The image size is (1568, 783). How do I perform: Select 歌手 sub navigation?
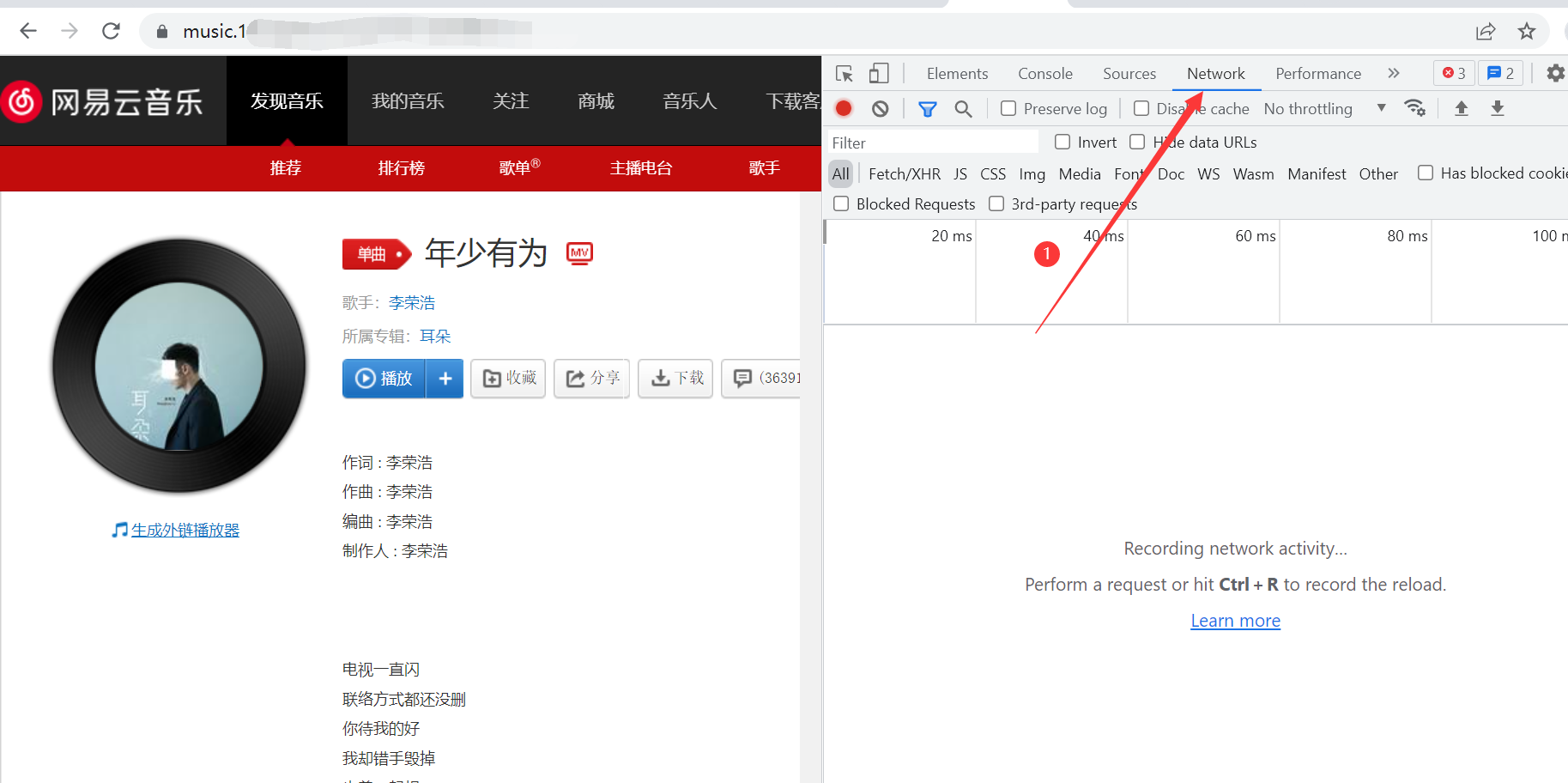point(764,168)
